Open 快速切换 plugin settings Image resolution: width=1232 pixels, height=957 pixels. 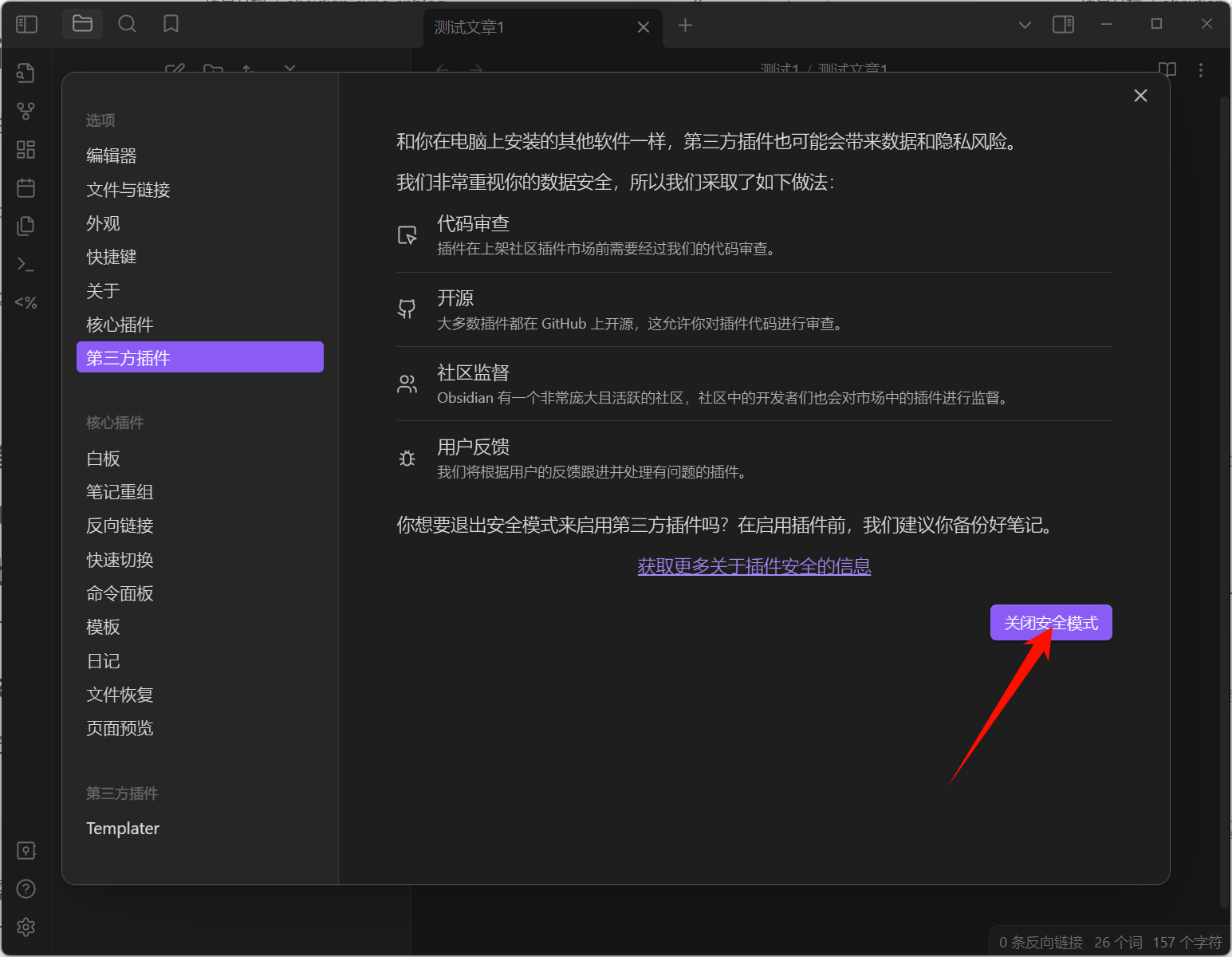point(200,560)
